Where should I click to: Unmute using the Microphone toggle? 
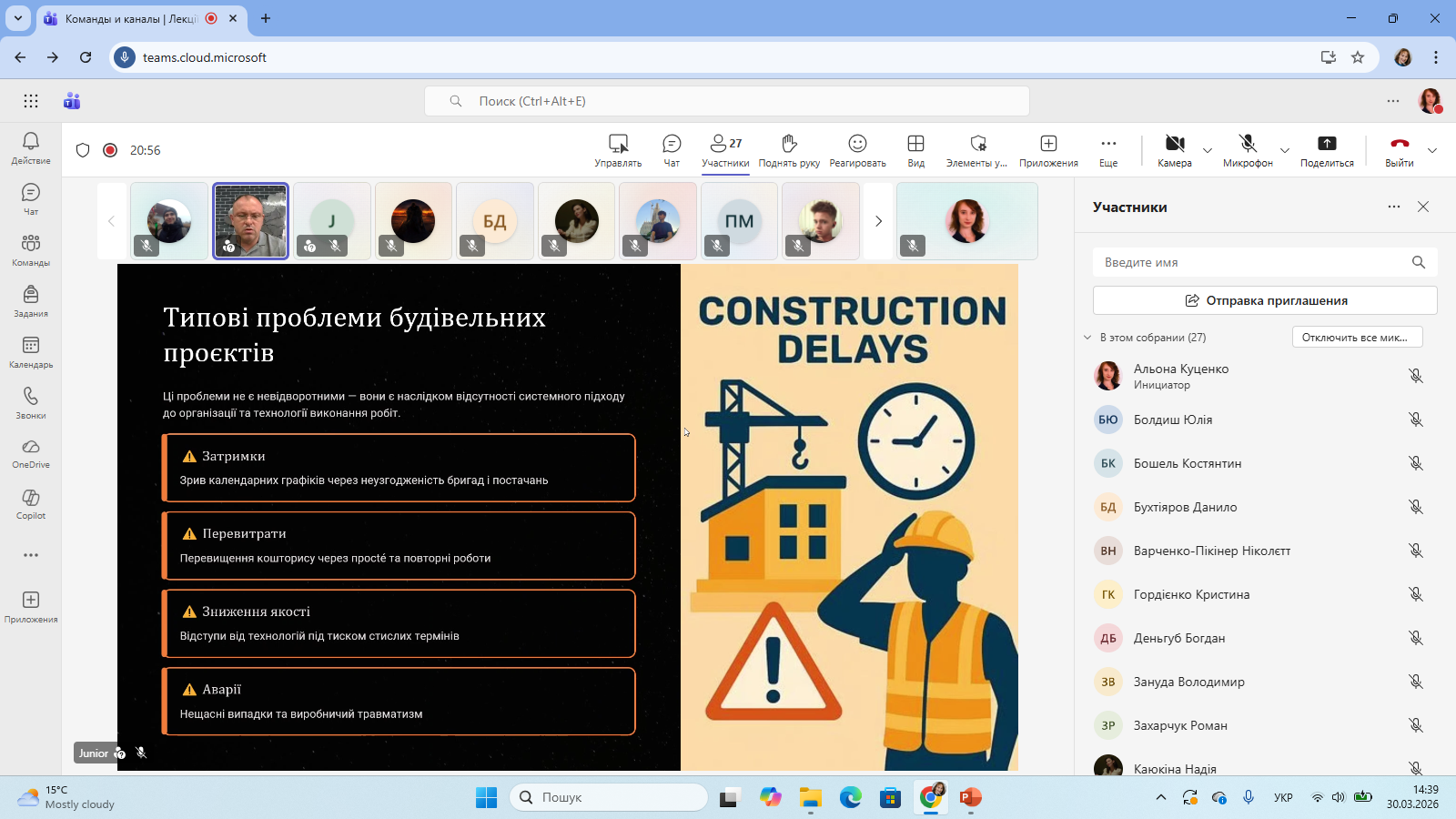[1248, 150]
